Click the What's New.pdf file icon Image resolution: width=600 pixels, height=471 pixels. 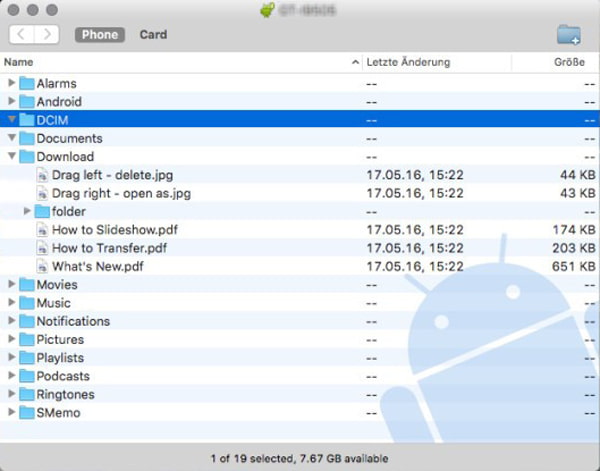pyautogui.click(x=42, y=266)
